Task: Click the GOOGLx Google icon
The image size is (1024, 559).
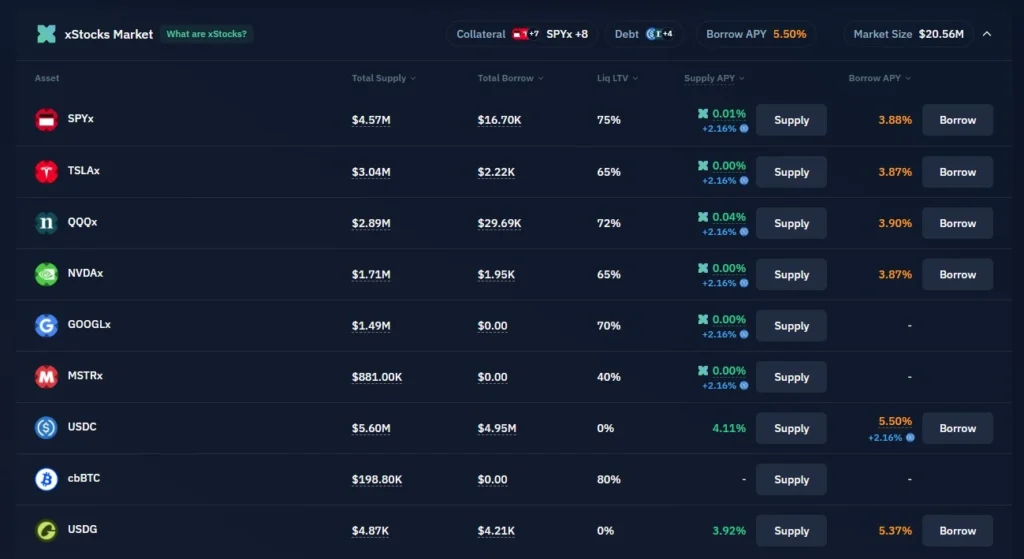Action: click(46, 325)
